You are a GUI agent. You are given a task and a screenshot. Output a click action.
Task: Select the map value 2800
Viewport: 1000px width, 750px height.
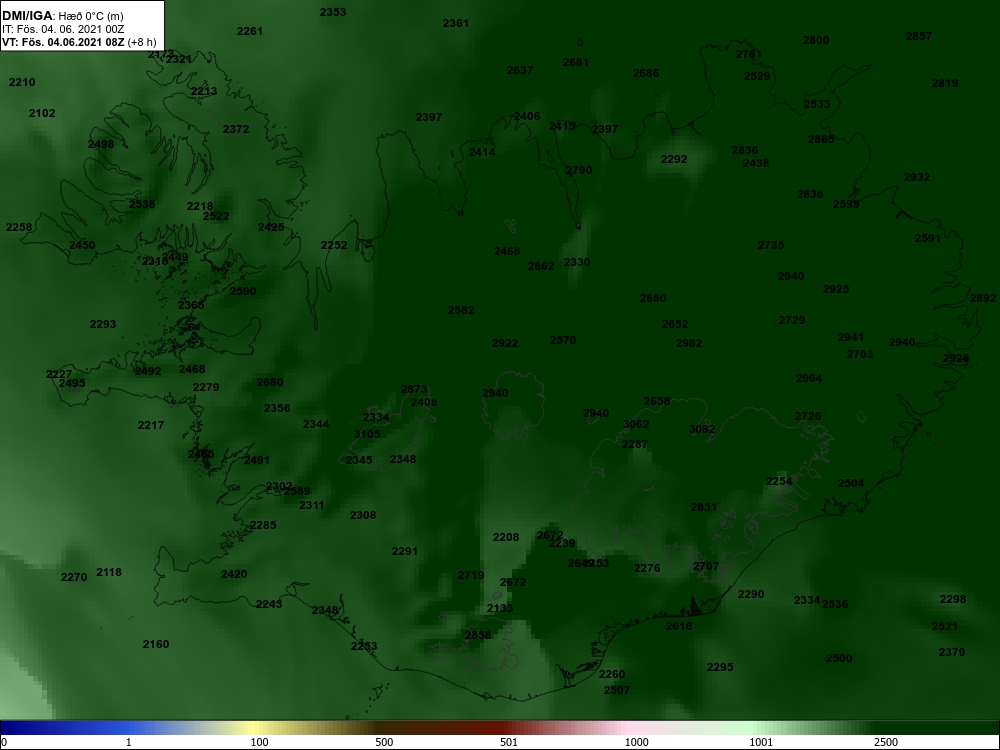pos(816,40)
